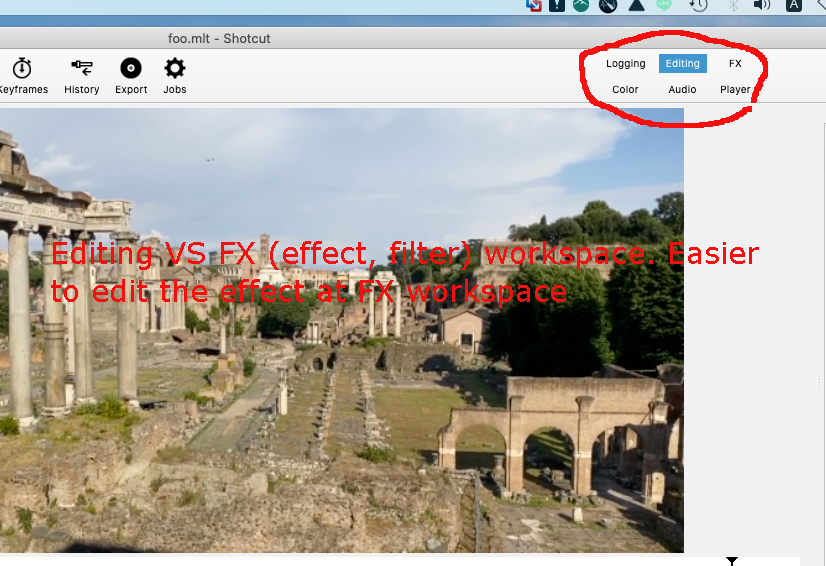Open the Export panel
Image resolution: width=826 pixels, height=566 pixels.
[131, 76]
